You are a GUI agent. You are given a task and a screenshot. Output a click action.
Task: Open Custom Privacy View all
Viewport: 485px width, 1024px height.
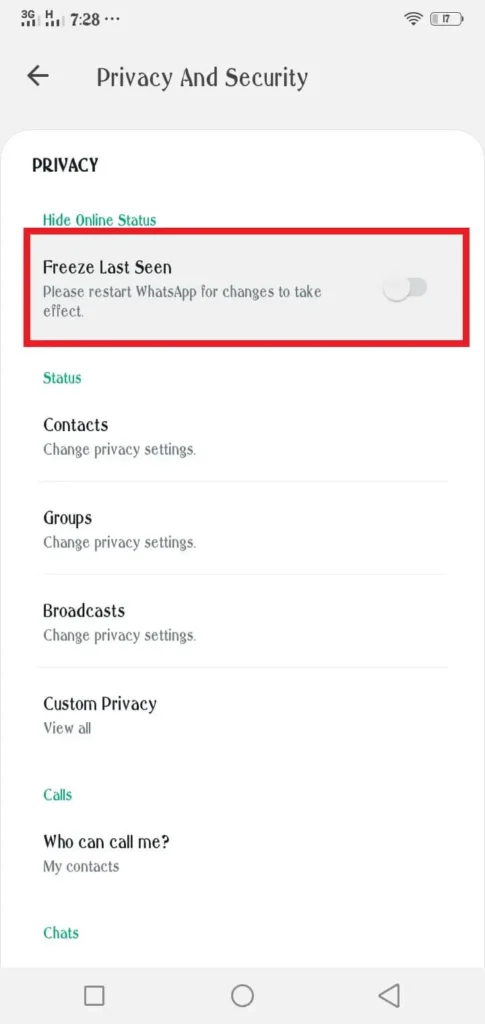pyautogui.click(x=242, y=714)
